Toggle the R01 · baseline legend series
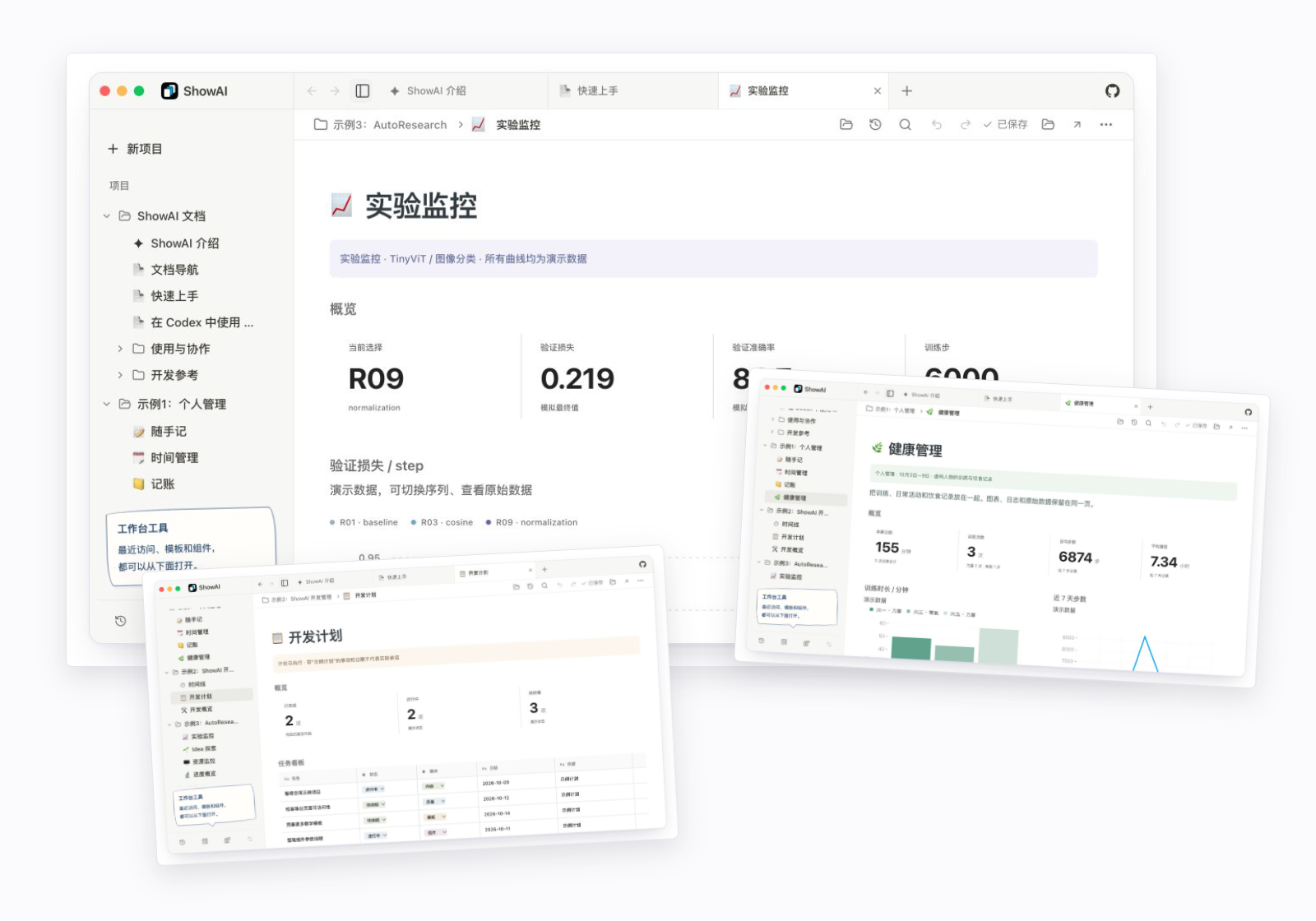Image resolution: width=1316 pixels, height=921 pixels. coord(364,522)
